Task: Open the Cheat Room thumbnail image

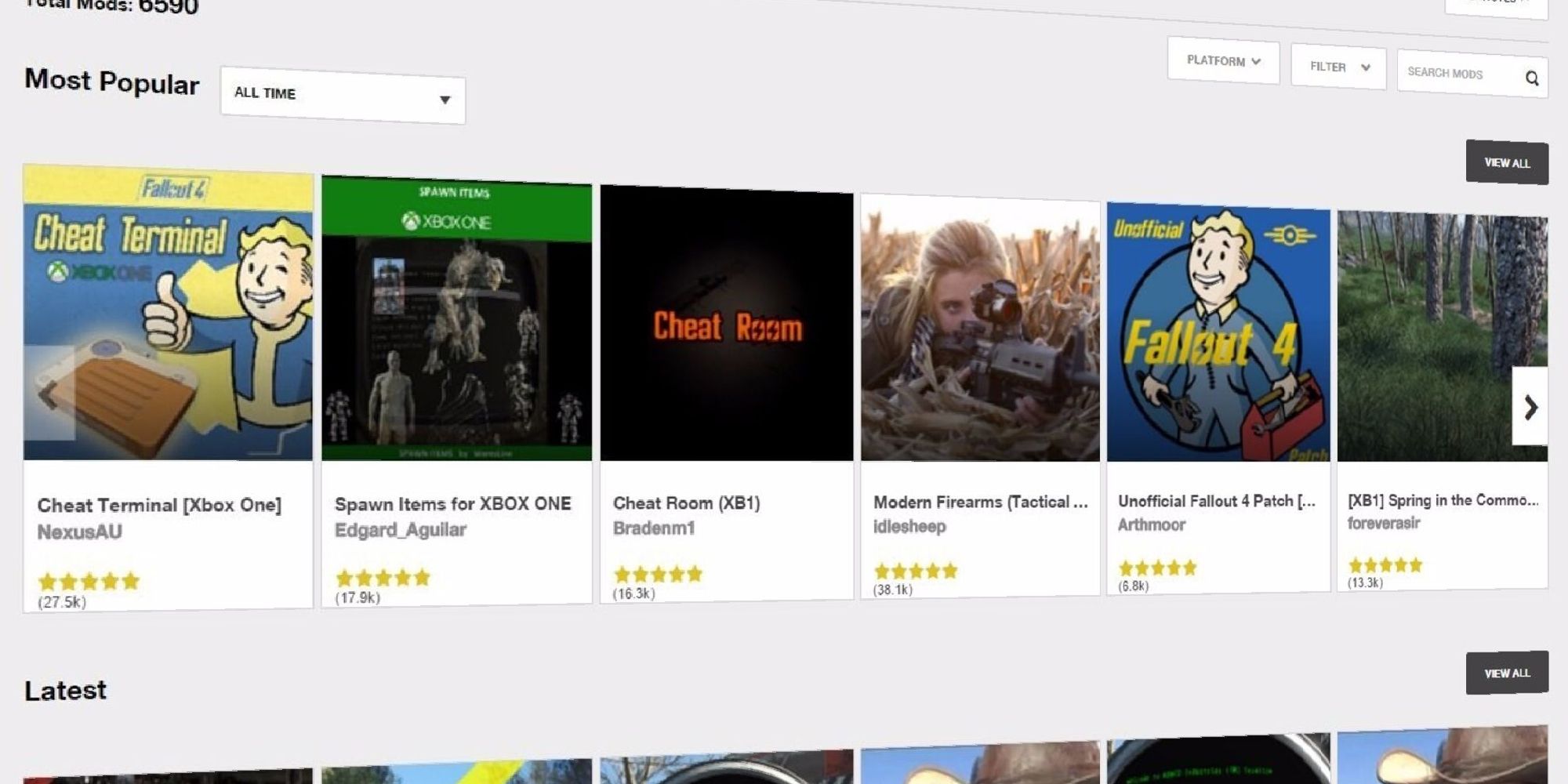Action: pyautogui.click(x=727, y=323)
